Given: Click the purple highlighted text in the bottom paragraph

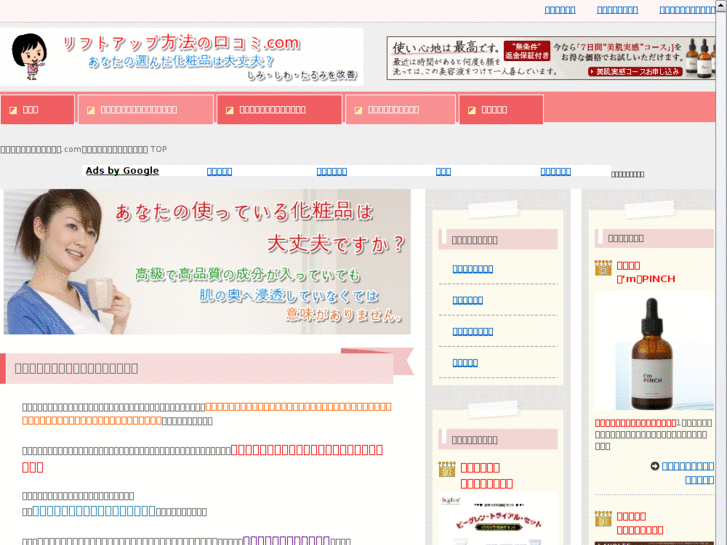Looking at the screenshot, I should 286,540.
